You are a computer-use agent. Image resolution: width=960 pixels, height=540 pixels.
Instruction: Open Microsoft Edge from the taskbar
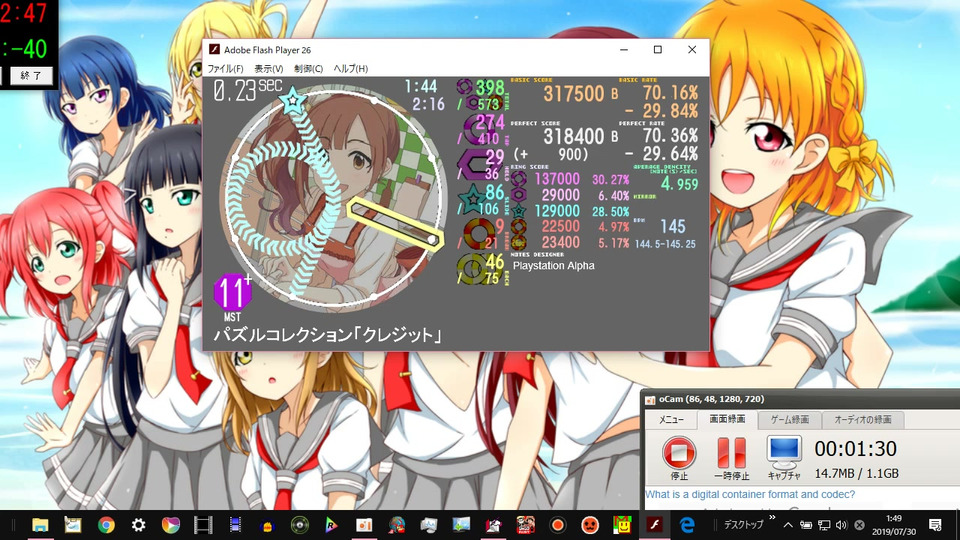687,525
